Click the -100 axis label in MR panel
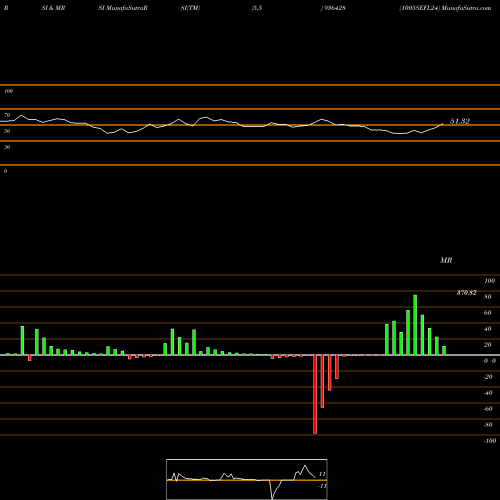Screen dimensions: 500x500 click(490, 441)
